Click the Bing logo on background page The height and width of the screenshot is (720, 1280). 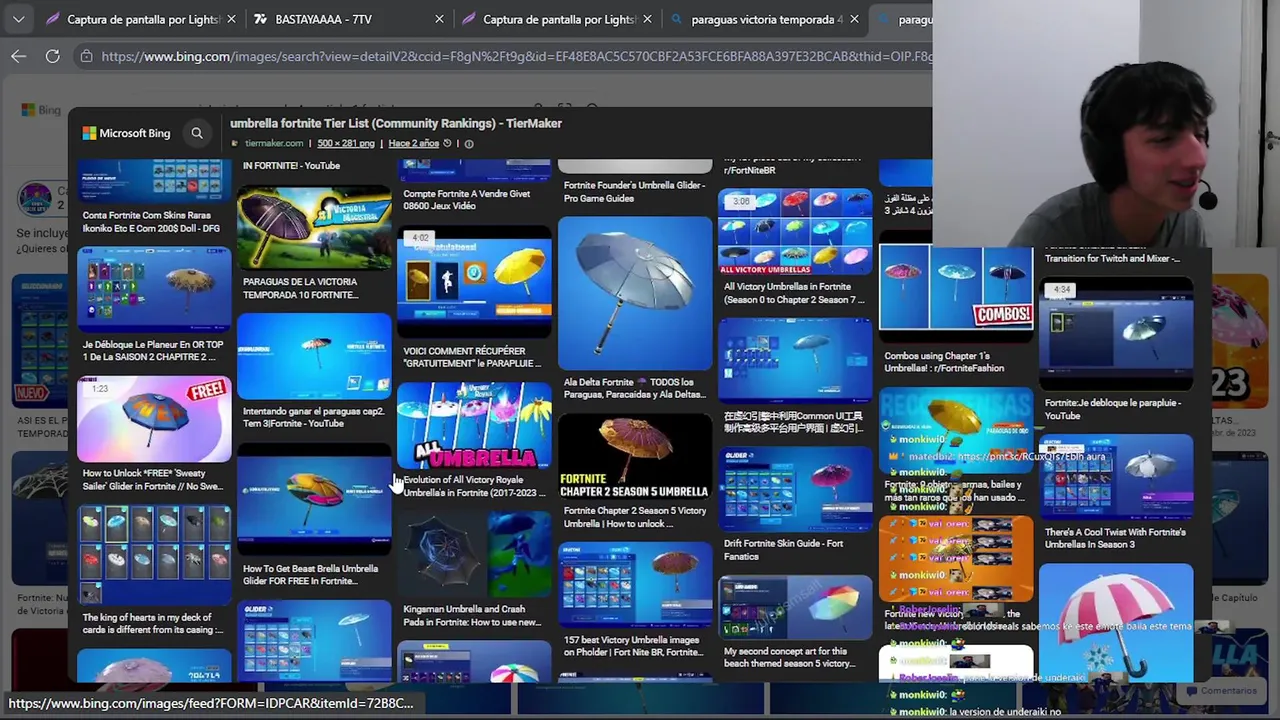(41, 110)
